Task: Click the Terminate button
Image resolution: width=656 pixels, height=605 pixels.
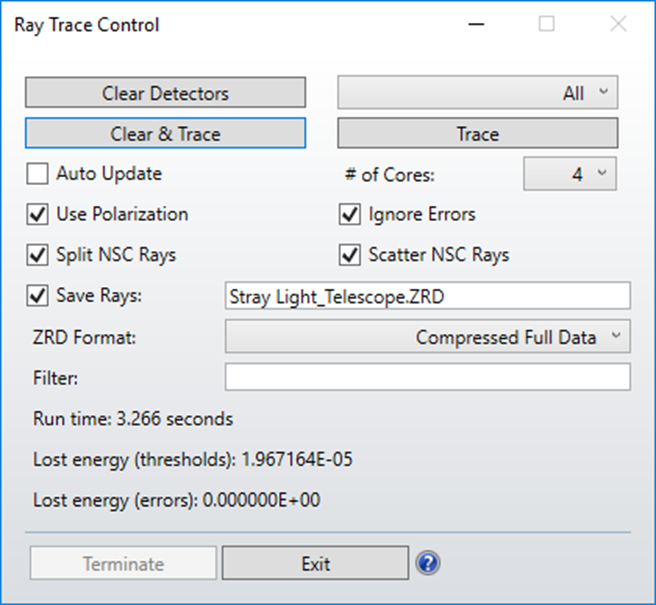Action: click(123, 564)
